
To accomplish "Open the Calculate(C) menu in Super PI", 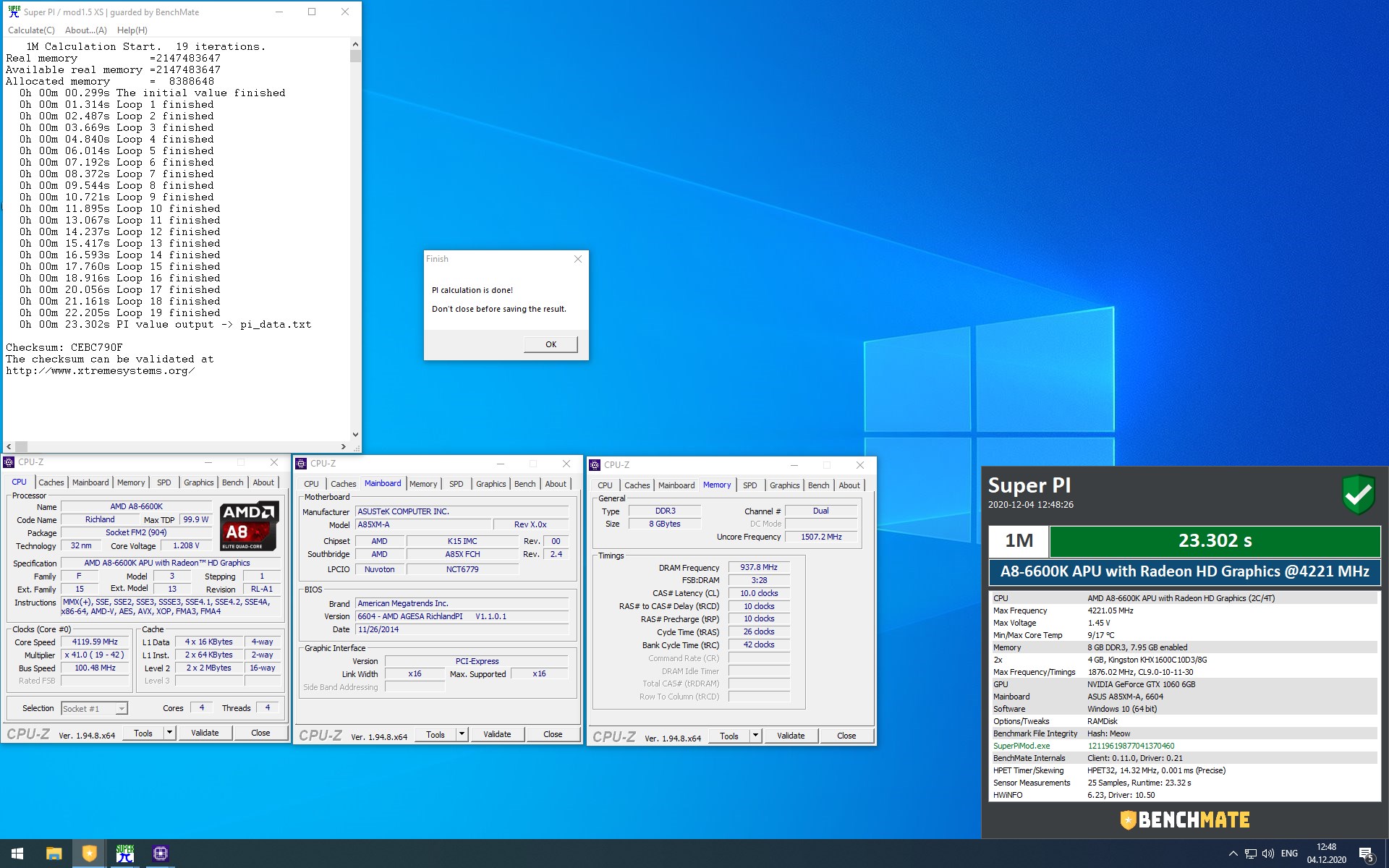I will click(x=31, y=30).
